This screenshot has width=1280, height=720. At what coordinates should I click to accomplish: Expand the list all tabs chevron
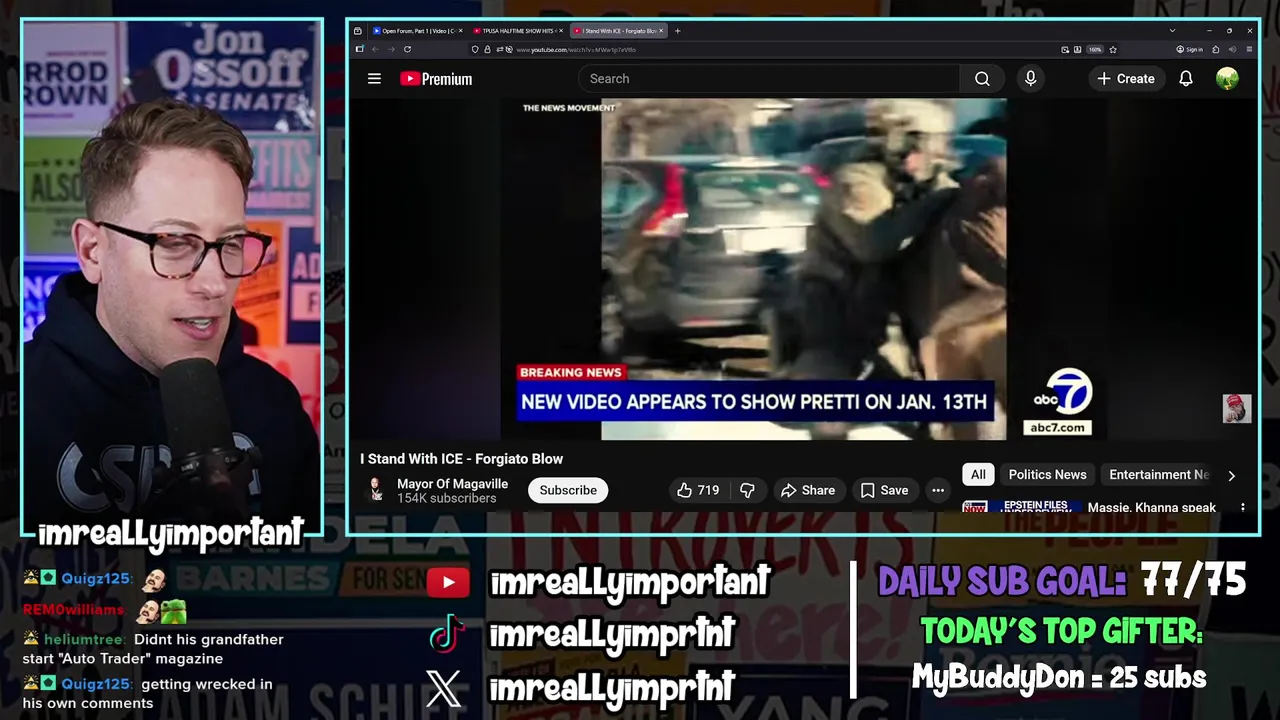[1172, 30]
